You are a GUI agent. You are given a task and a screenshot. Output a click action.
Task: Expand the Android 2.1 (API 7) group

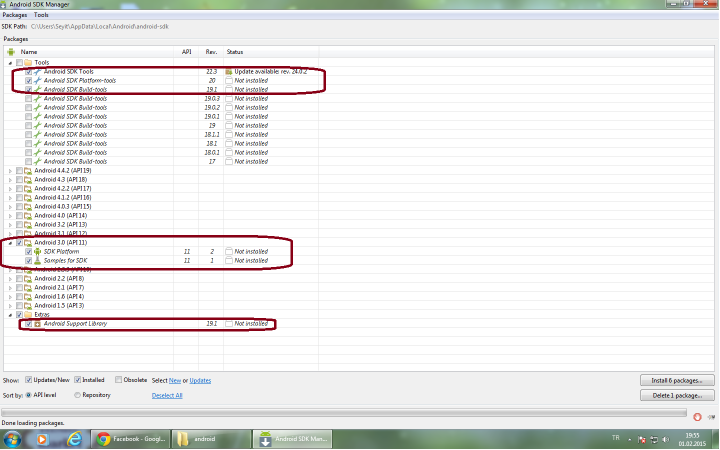10,288
